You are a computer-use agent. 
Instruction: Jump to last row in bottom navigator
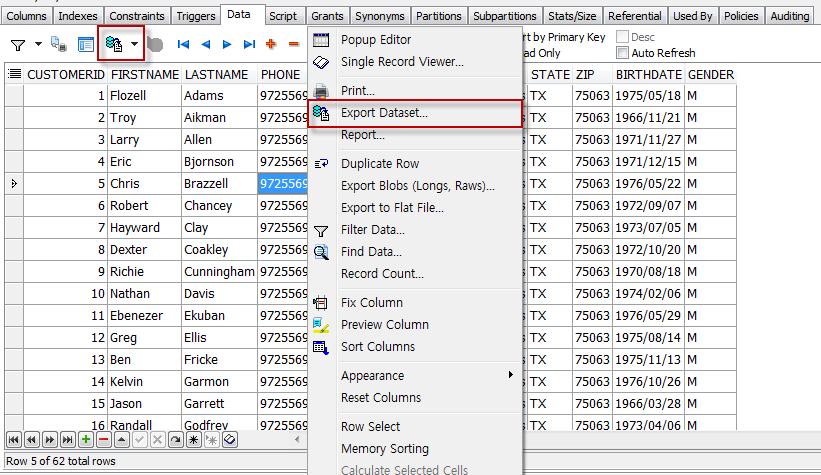[67, 439]
